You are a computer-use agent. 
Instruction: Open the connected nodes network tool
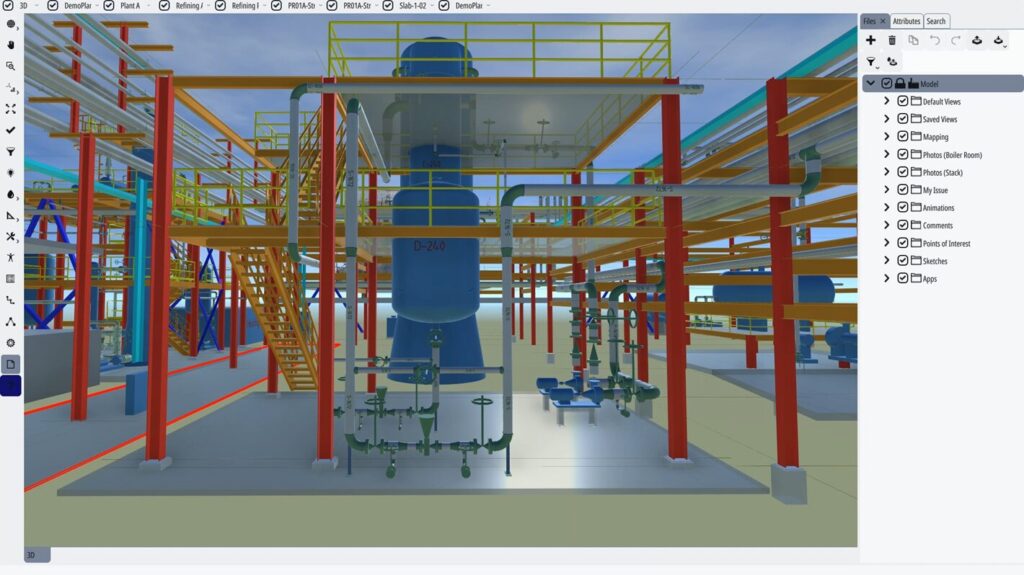point(10,321)
